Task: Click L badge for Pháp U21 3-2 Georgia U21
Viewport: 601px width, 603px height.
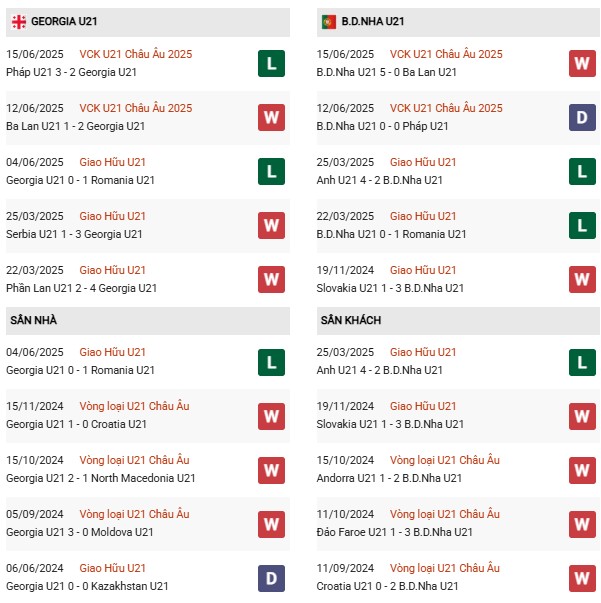Action: [271, 63]
